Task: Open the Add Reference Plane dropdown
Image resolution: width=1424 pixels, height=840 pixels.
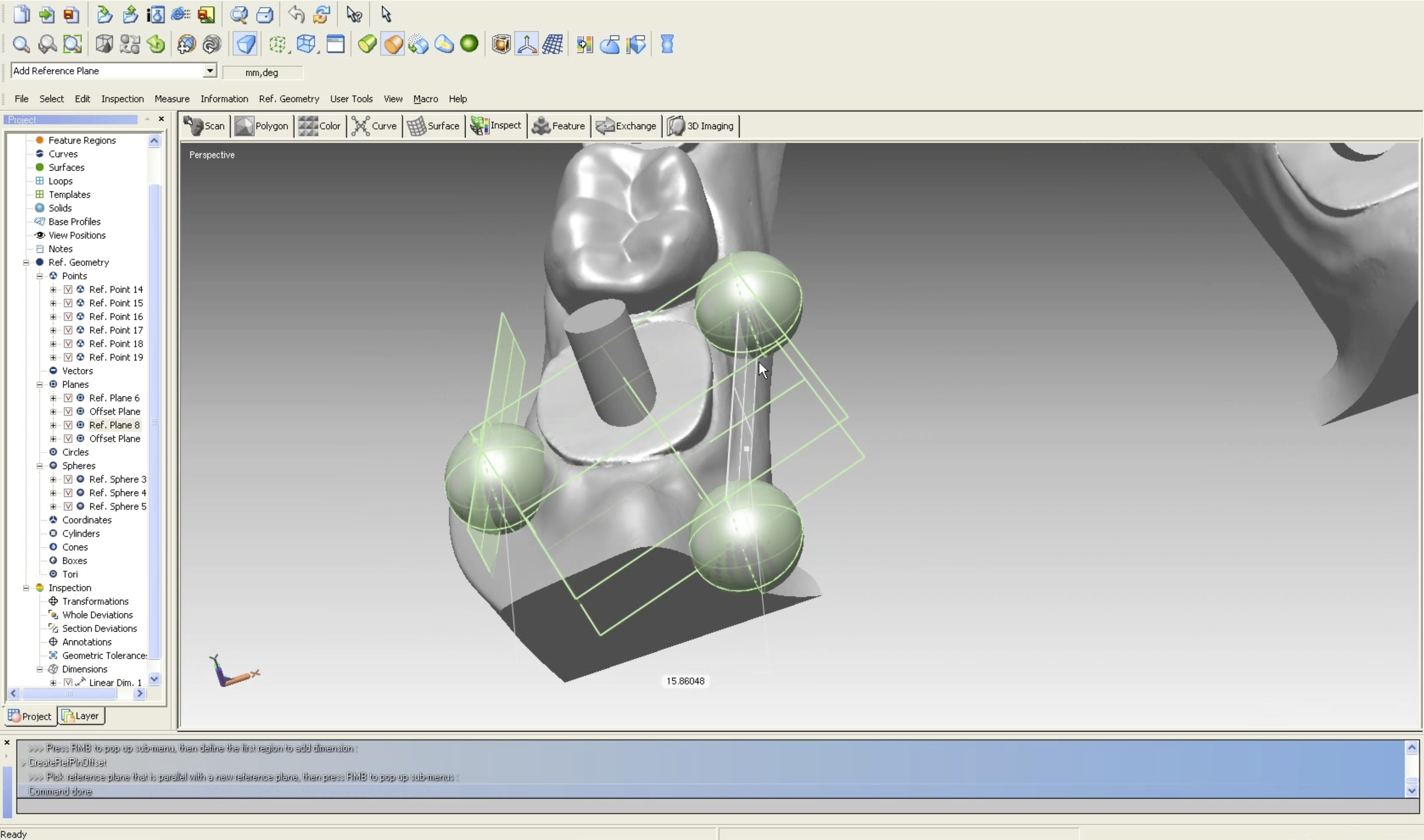Action: pyautogui.click(x=209, y=71)
